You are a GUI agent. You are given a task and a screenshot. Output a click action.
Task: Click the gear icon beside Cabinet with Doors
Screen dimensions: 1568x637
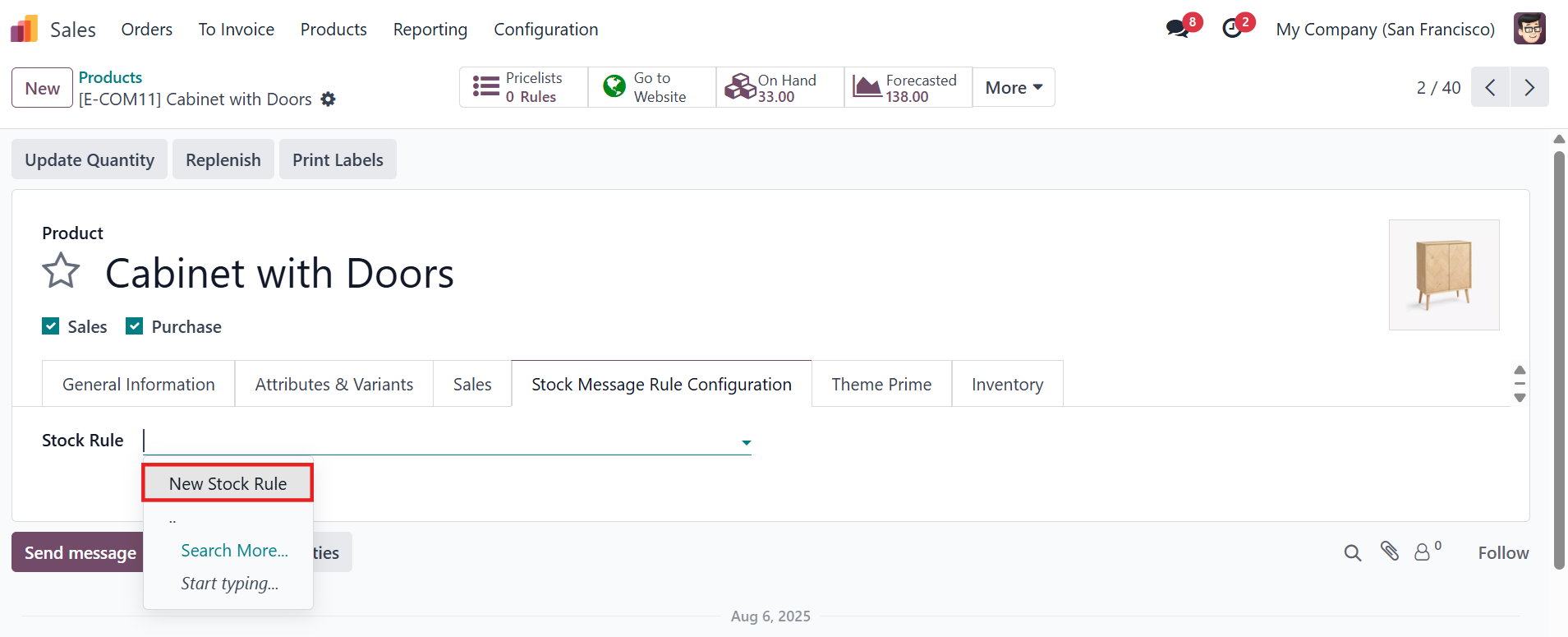point(328,99)
